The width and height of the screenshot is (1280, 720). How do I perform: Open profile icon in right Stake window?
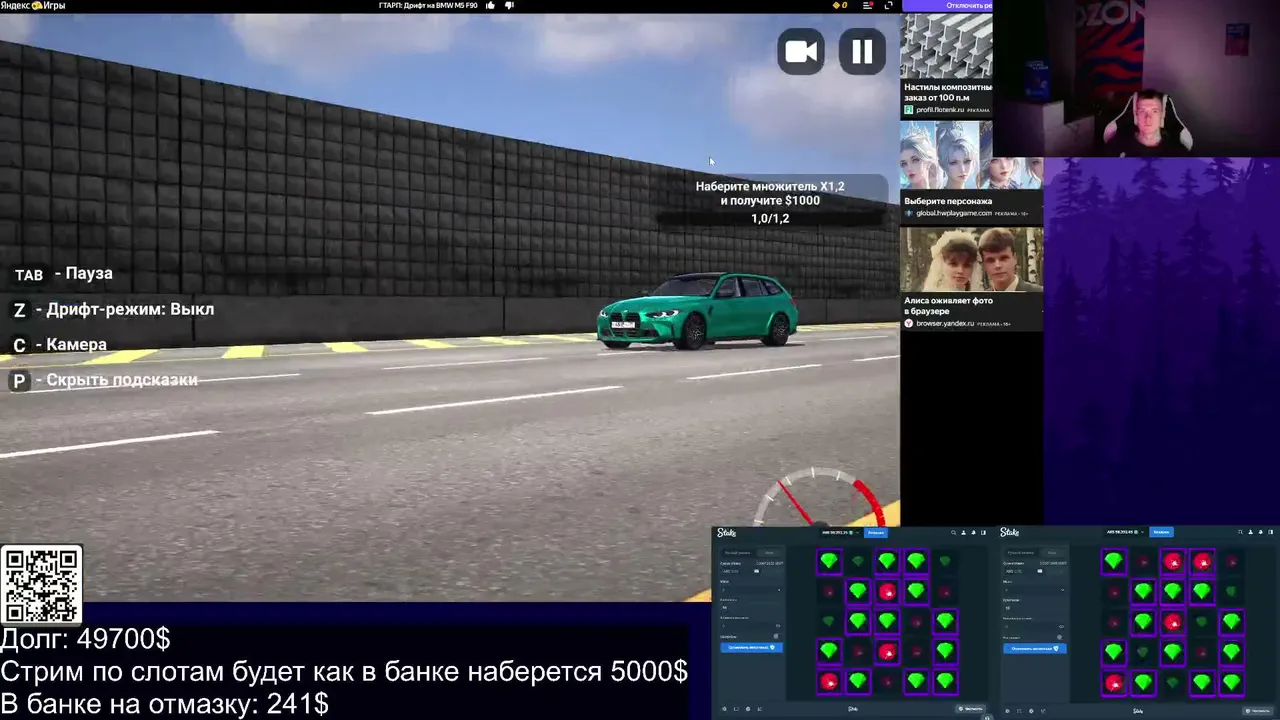click(1252, 532)
